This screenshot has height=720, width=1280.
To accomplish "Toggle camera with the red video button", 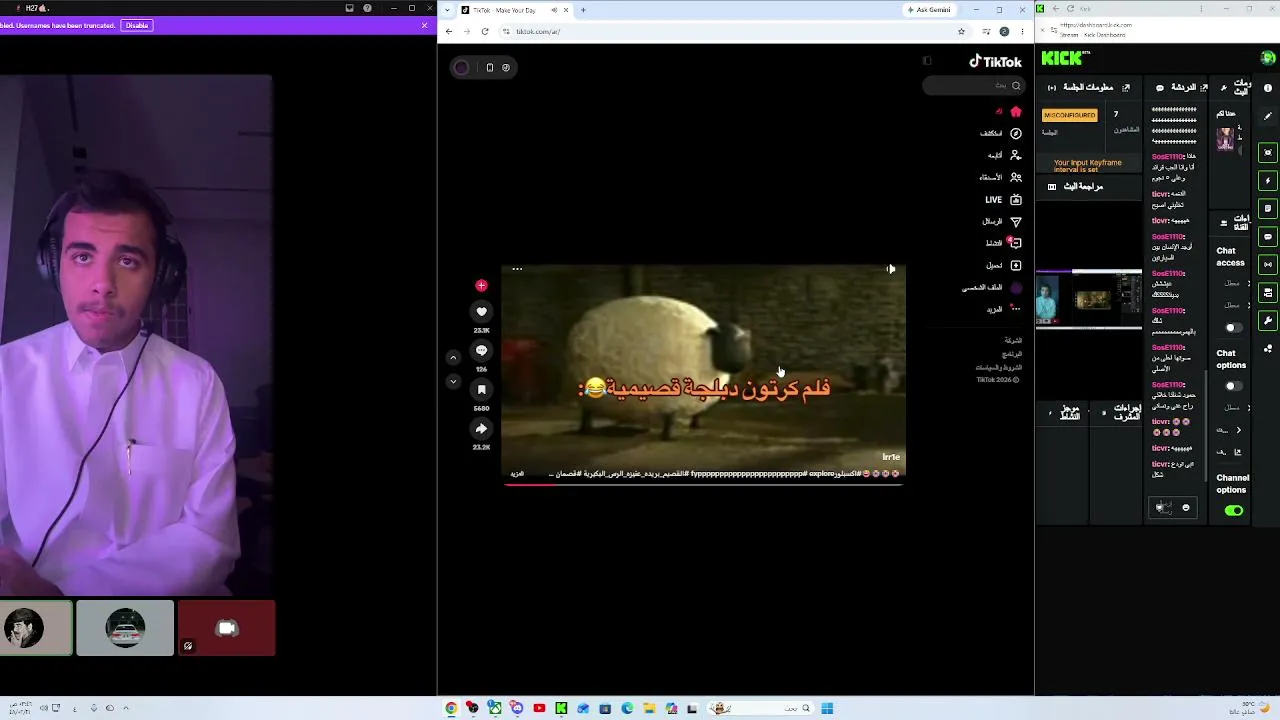I will tap(227, 628).
